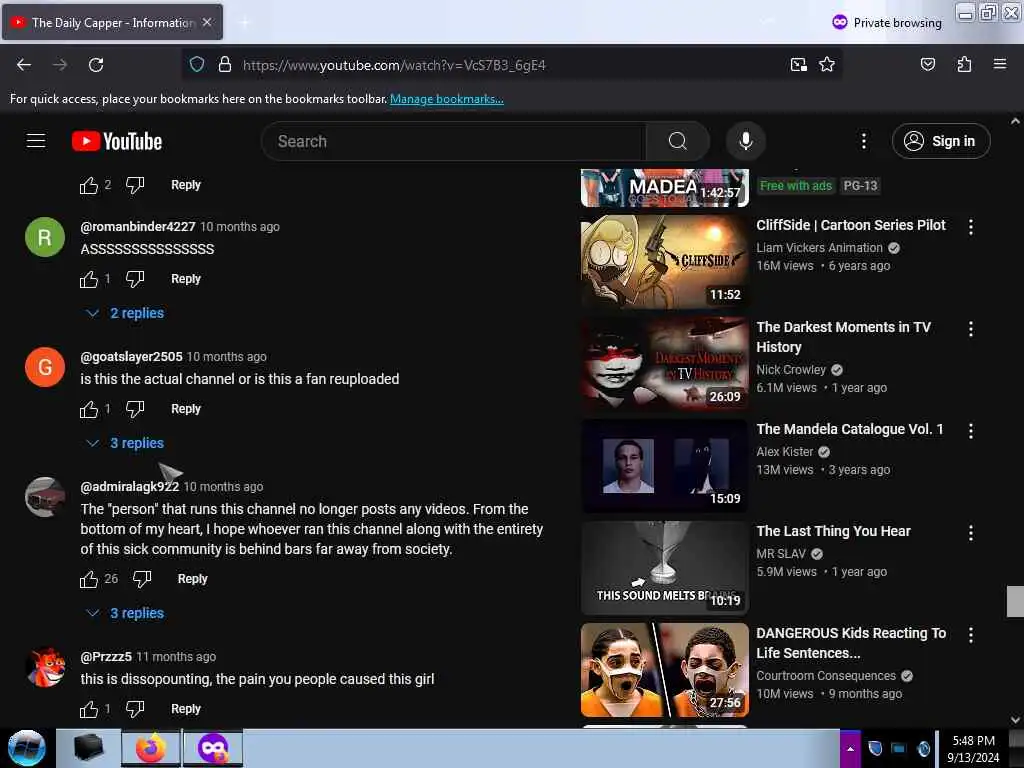This screenshot has height=768, width=1024.
Task: Open DANGEROUS Kids Reacting thumbnail
Action: click(664, 669)
